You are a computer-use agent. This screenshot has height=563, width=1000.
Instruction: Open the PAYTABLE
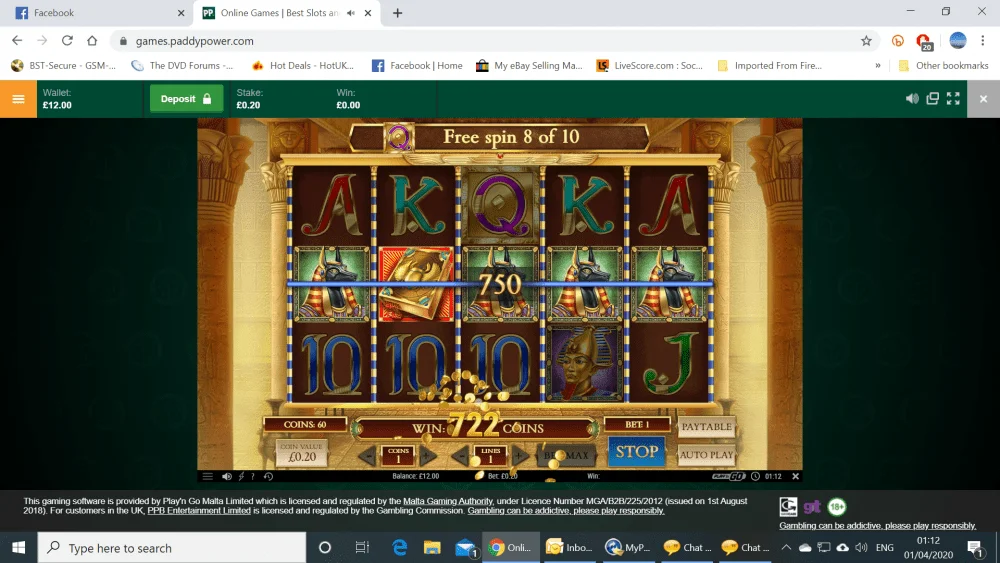pos(706,427)
